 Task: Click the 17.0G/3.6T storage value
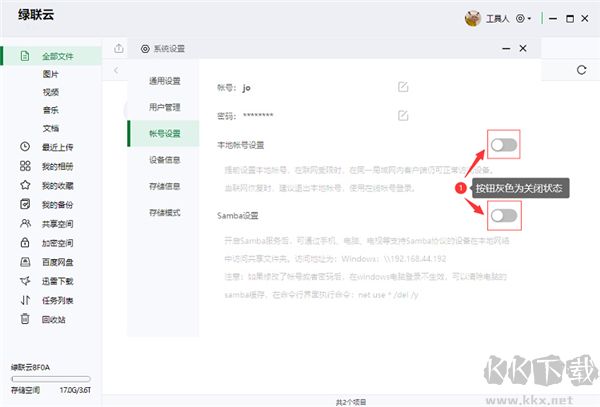click(x=75, y=390)
